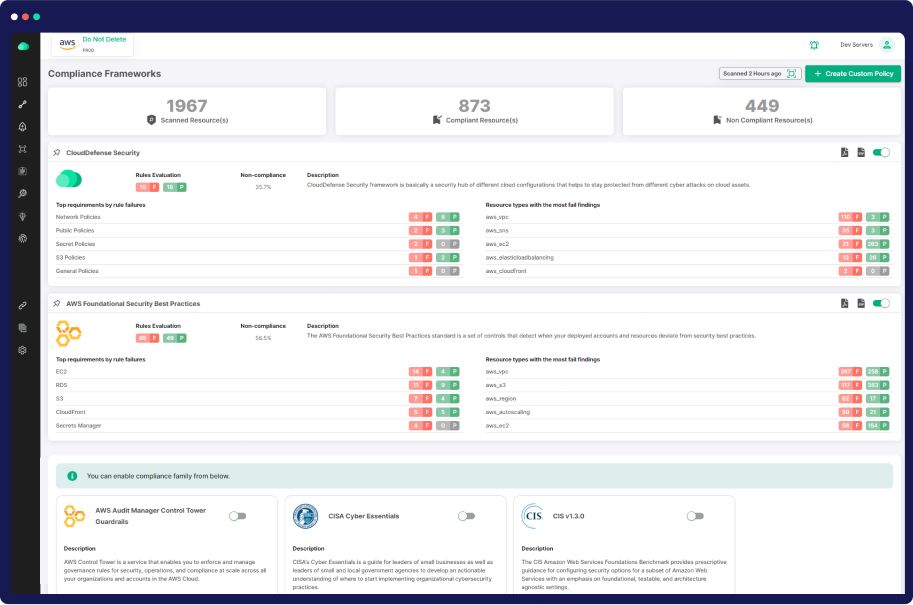Enable AWS Audit Manager Control Tower Guardrails
The width and height of the screenshot is (913, 605).
[237, 516]
